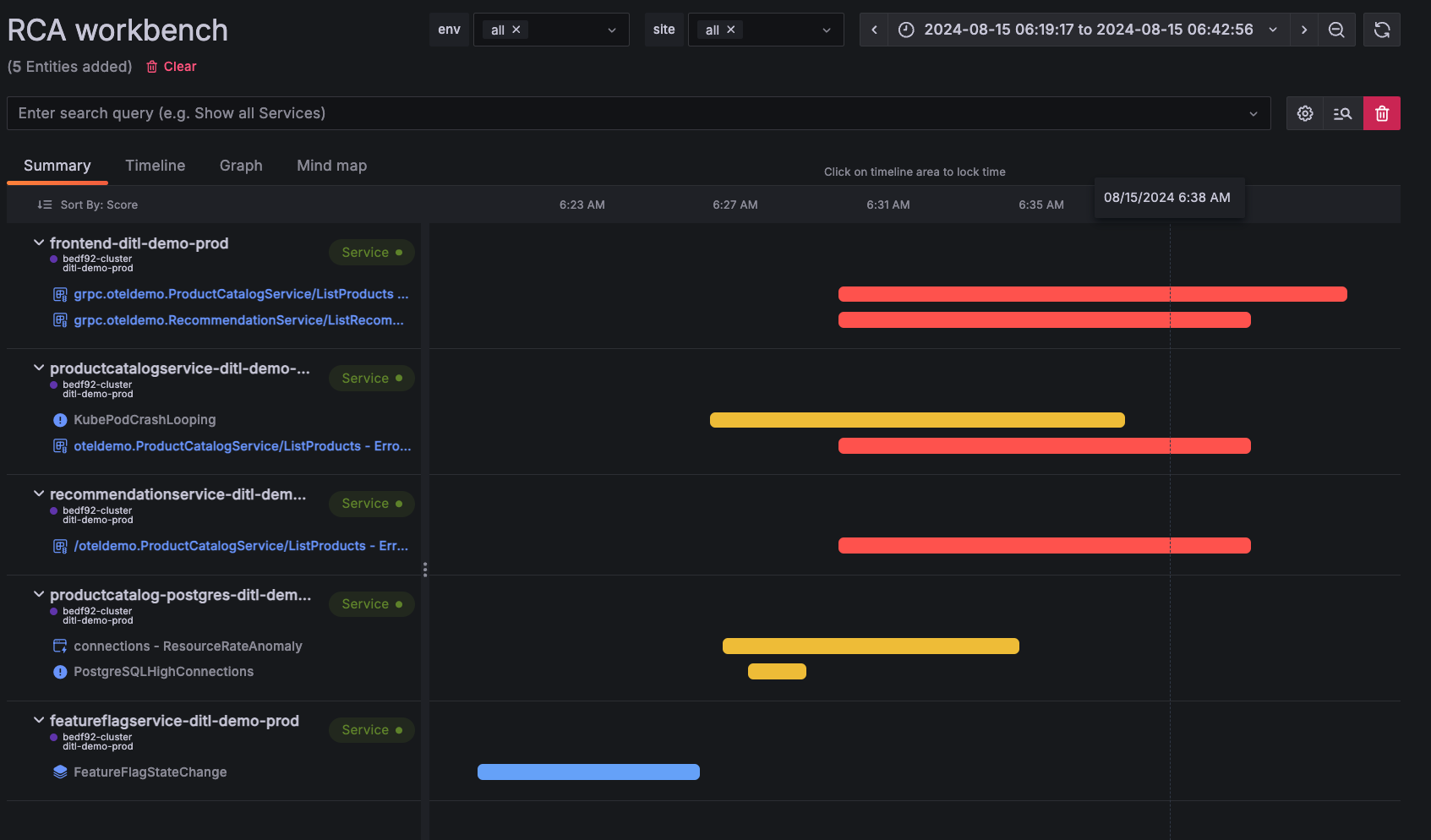Collapse the frontend-ditl-demo-prod entity row
The height and width of the screenshot is (840, 1431).
[38, 243]
